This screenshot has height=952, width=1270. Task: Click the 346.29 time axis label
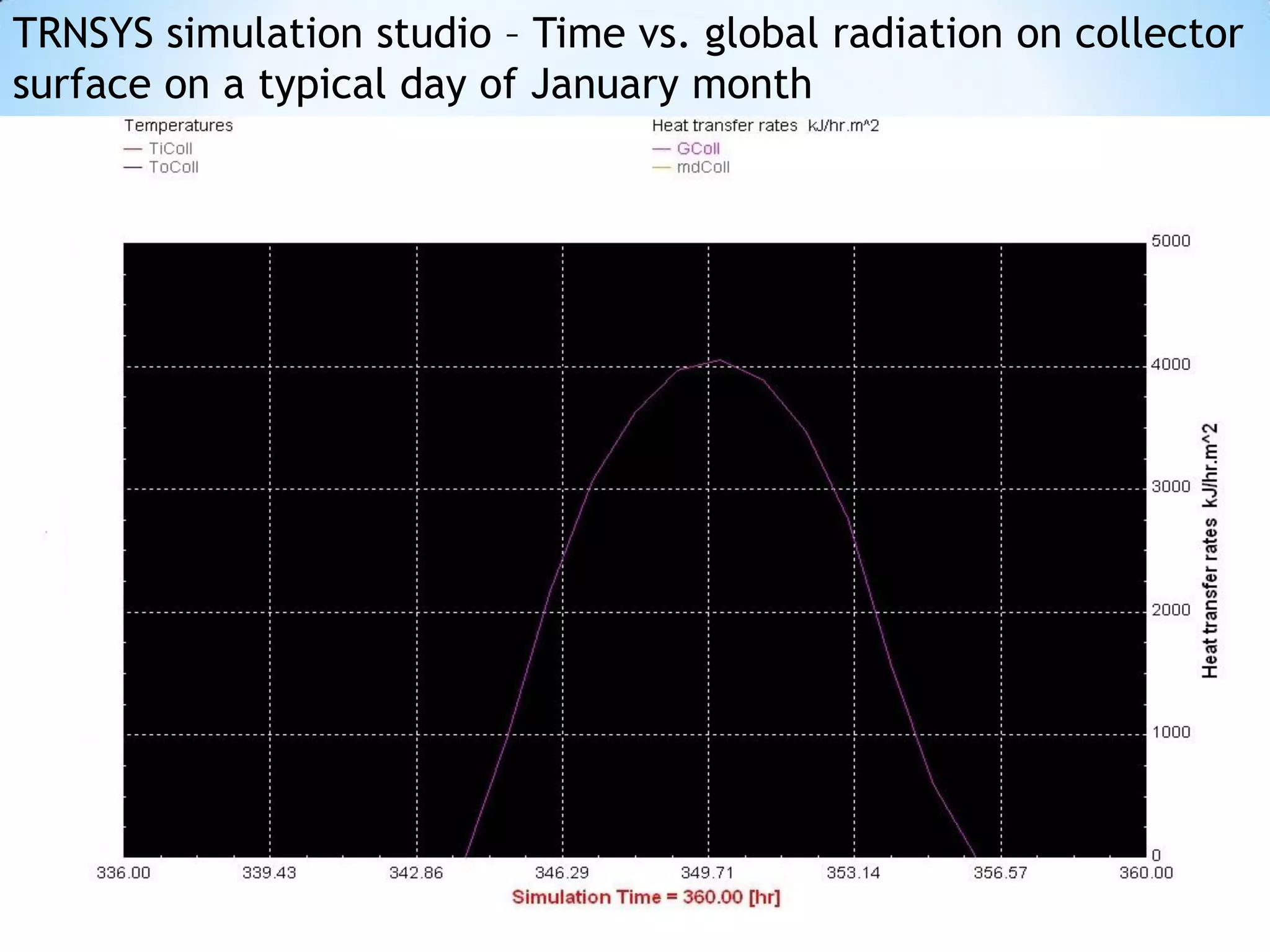562,873
